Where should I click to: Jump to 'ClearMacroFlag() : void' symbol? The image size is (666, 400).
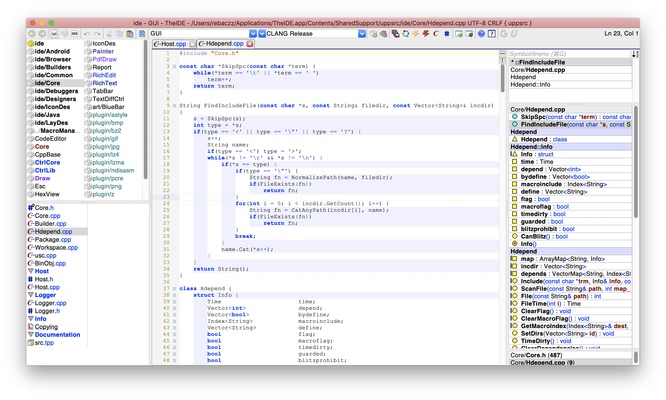point(571,318)
